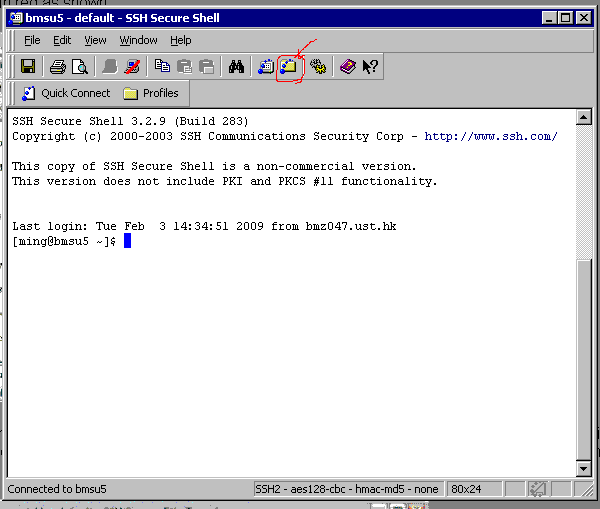Open New Terminal Window icon
Screen dimensions: 600x509
coord(267,67)
